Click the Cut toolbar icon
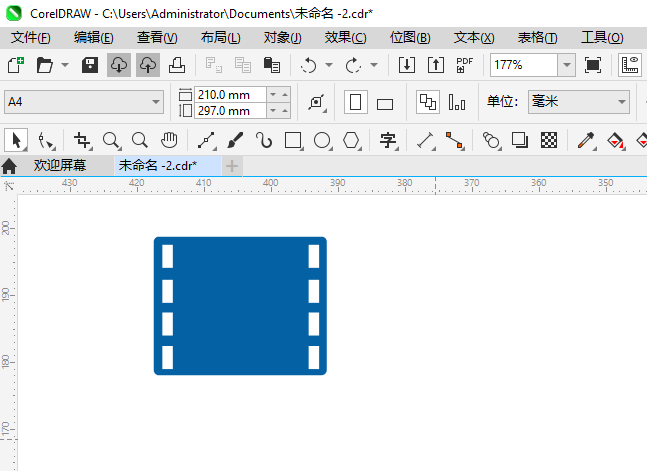Screen dimensions: 647x471 coord(214,65)
